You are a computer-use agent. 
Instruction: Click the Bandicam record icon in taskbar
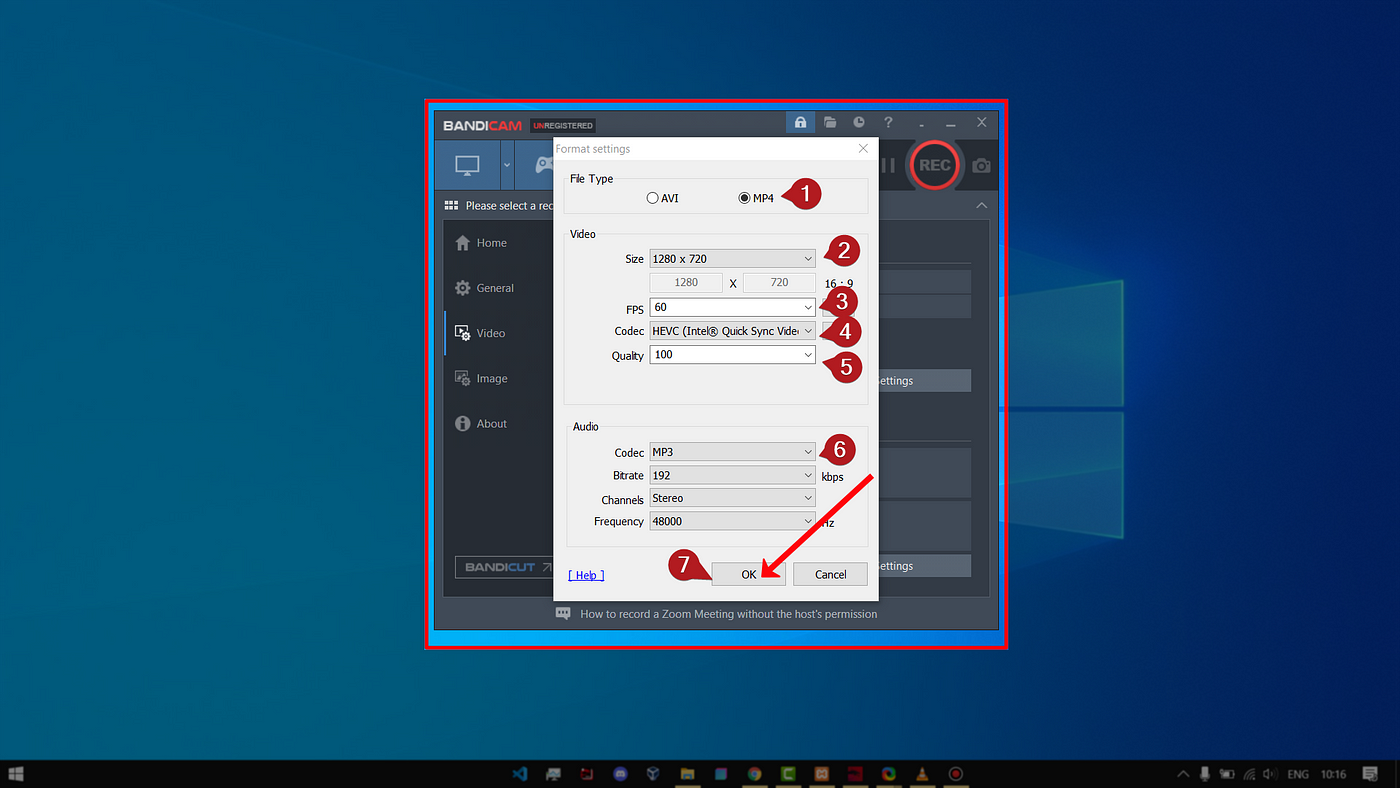(x=955, y=774)
